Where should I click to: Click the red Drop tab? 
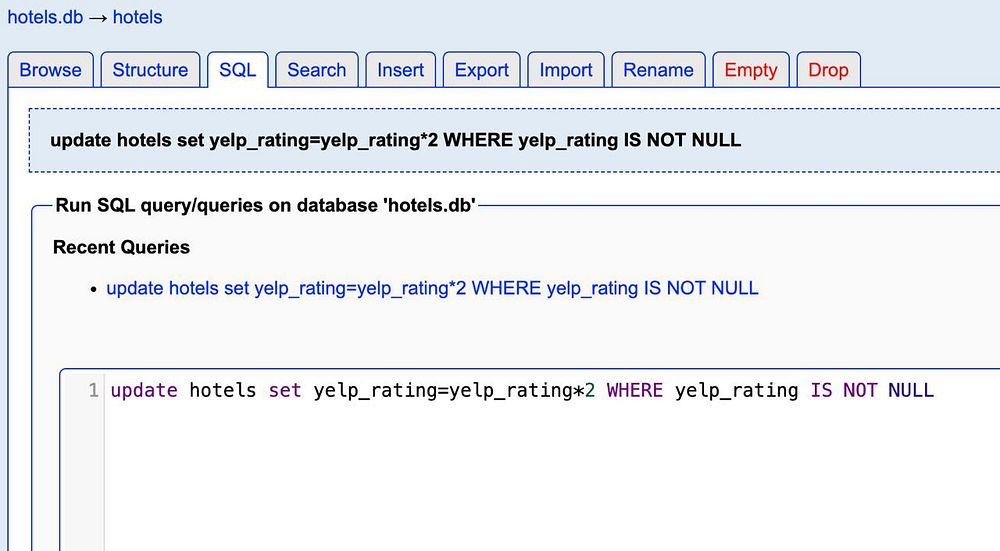point(828,70)
